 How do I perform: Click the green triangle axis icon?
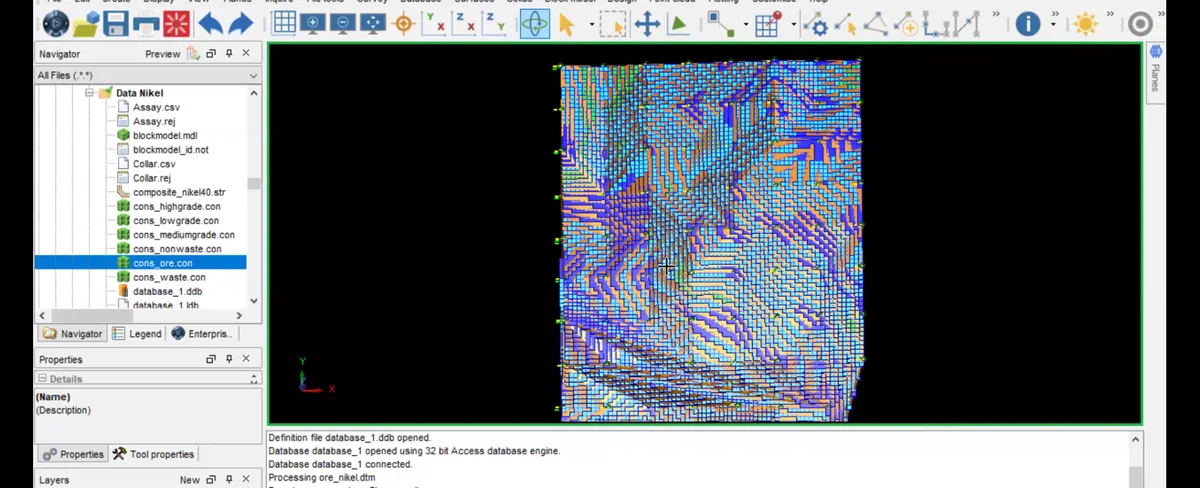(x=678, y=23)
